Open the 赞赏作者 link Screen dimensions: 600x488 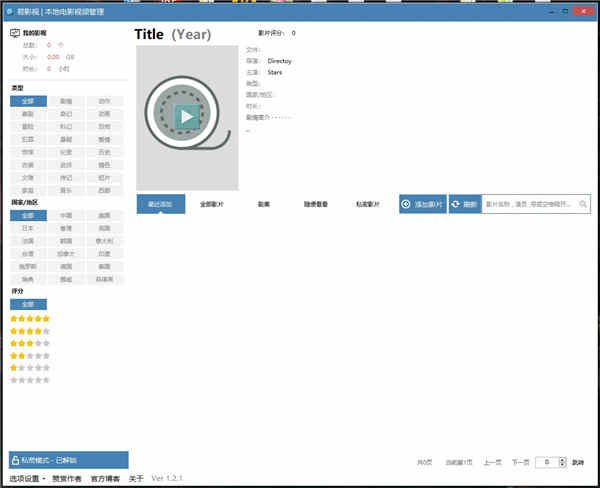[67, 479]
